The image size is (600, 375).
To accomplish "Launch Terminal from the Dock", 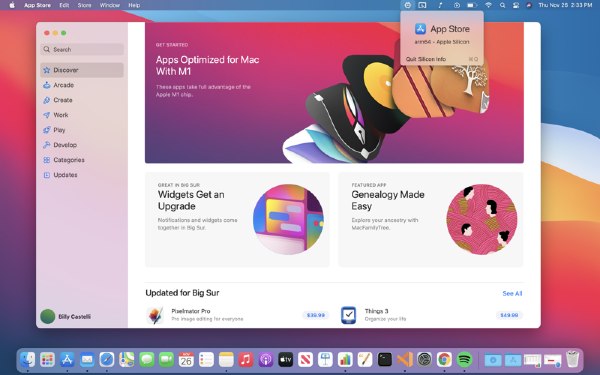I will (385, 359).
